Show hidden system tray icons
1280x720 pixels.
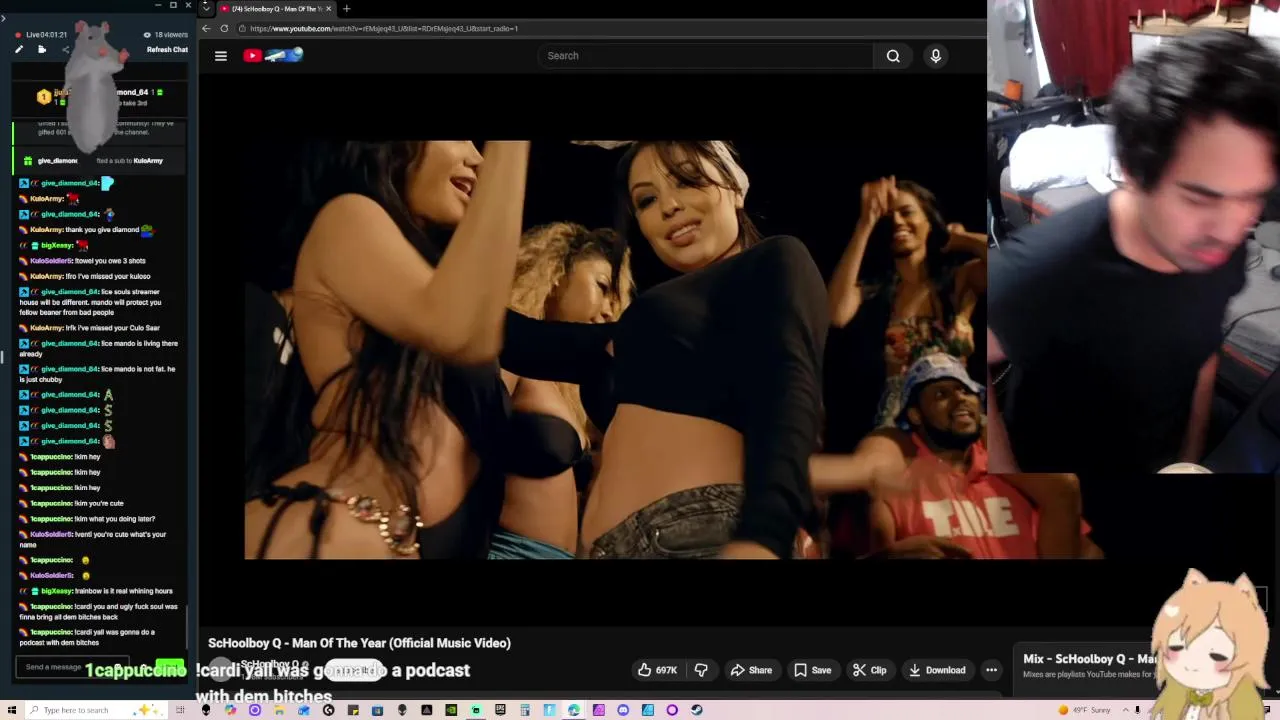point(1125,710)
